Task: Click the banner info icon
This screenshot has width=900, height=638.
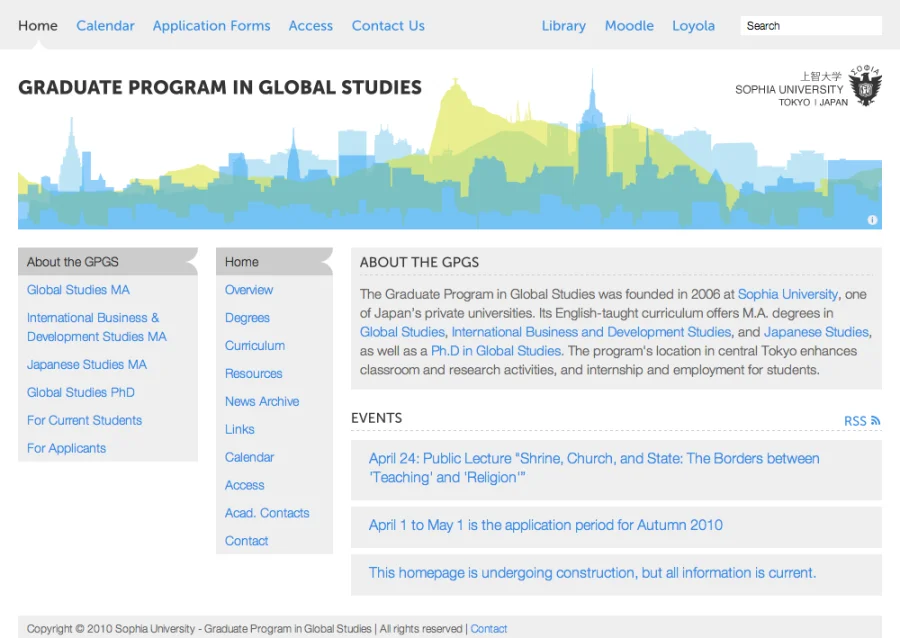Action: coord(872,220)
